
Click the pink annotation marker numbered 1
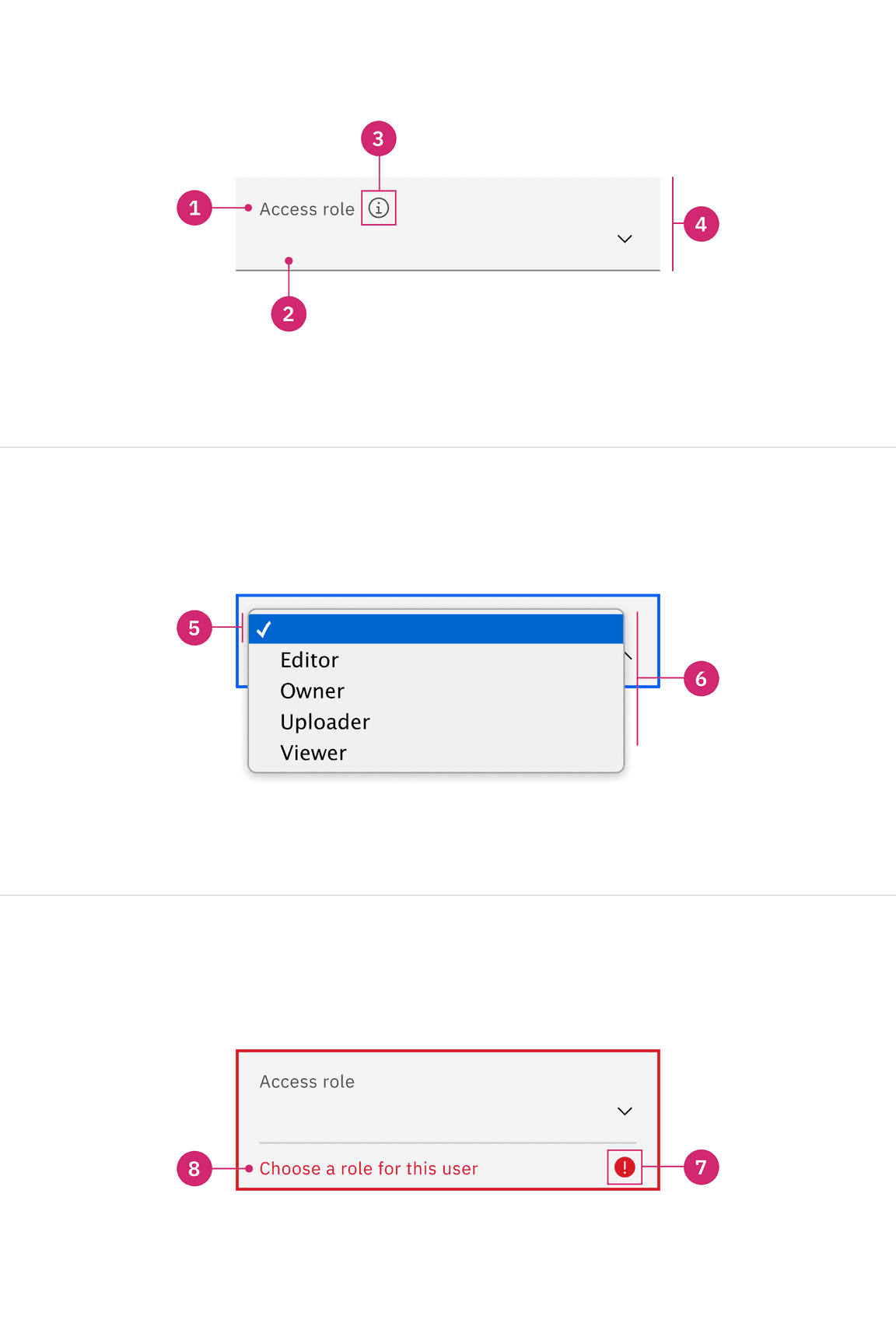tap(195, 208)
